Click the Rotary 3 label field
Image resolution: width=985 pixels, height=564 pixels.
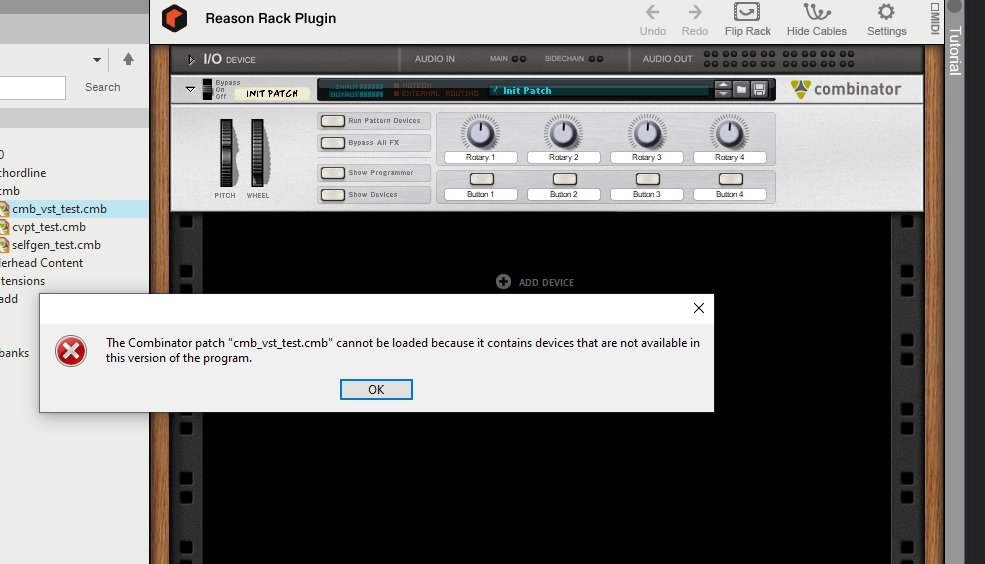[646, 158]
